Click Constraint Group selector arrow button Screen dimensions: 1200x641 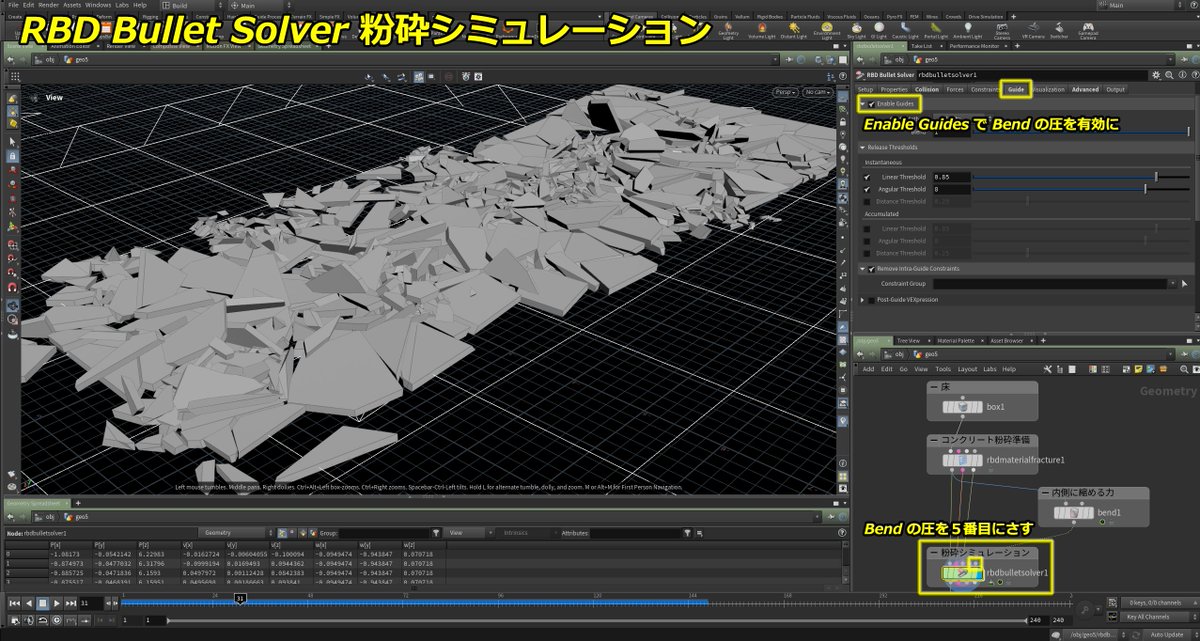coord(1184,284)
